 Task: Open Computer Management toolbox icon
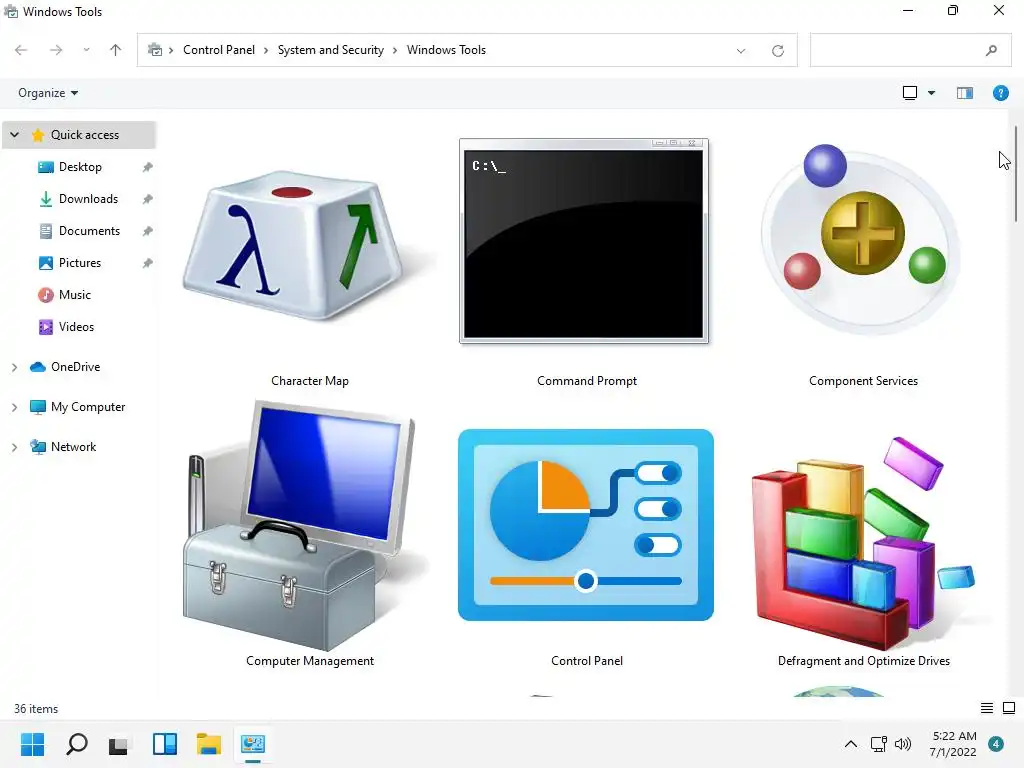(x=302, y=524)
